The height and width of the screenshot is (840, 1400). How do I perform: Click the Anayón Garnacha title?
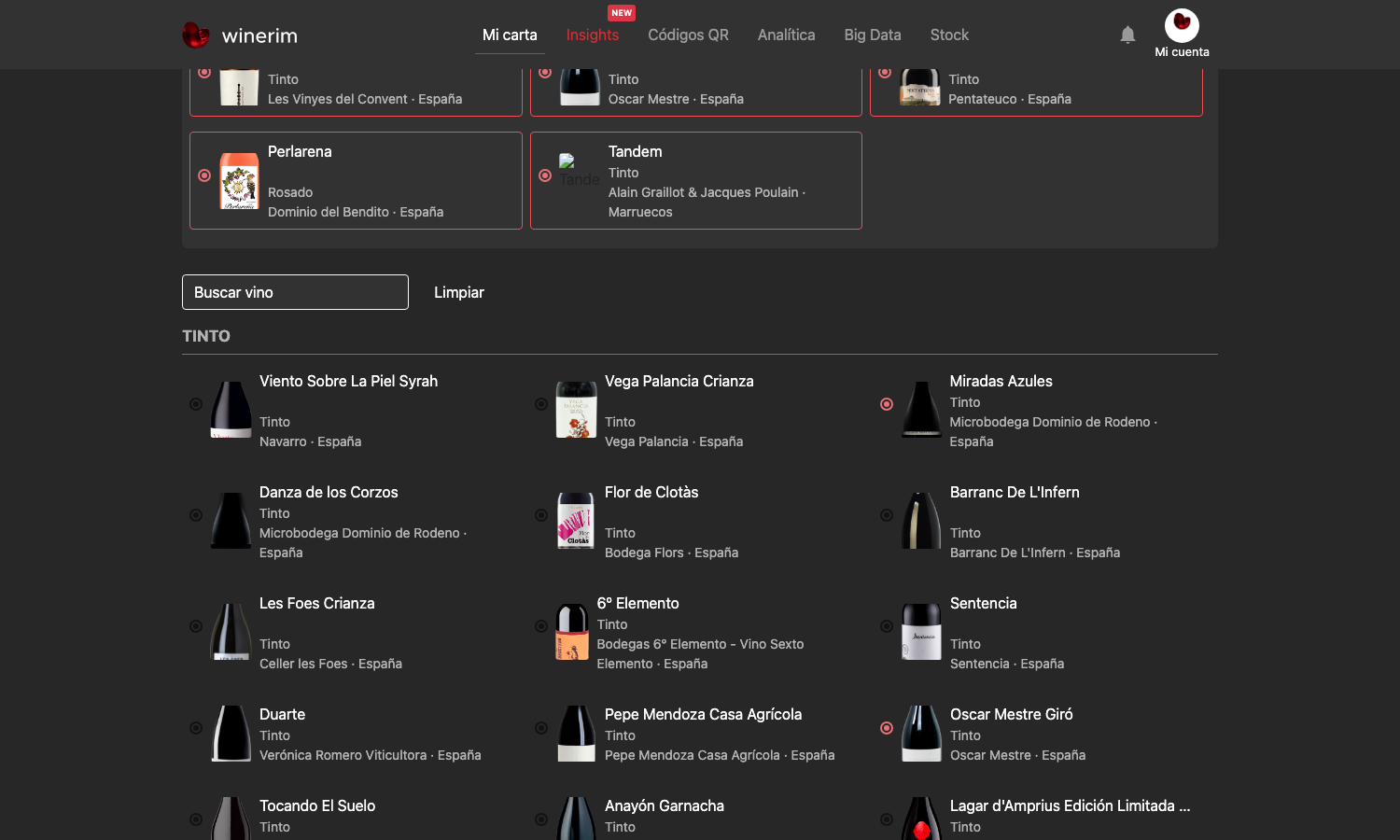tap(665, 805)
